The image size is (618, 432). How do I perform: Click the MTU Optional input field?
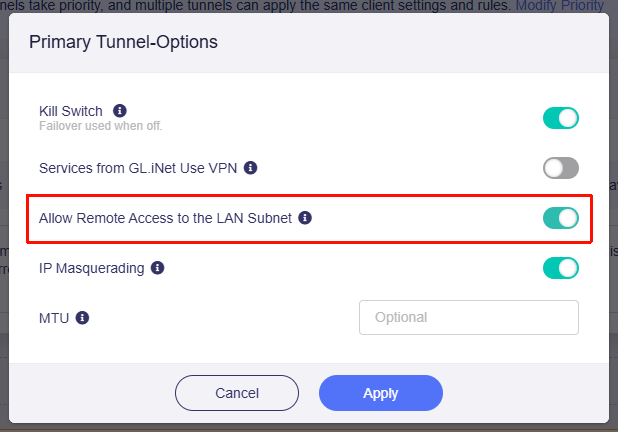[x=468, y=318]
